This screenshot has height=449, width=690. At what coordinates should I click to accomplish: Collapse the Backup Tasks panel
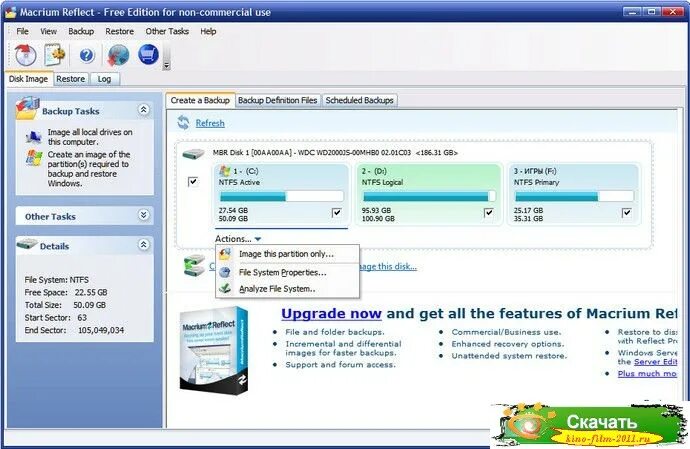coord(143,110)
